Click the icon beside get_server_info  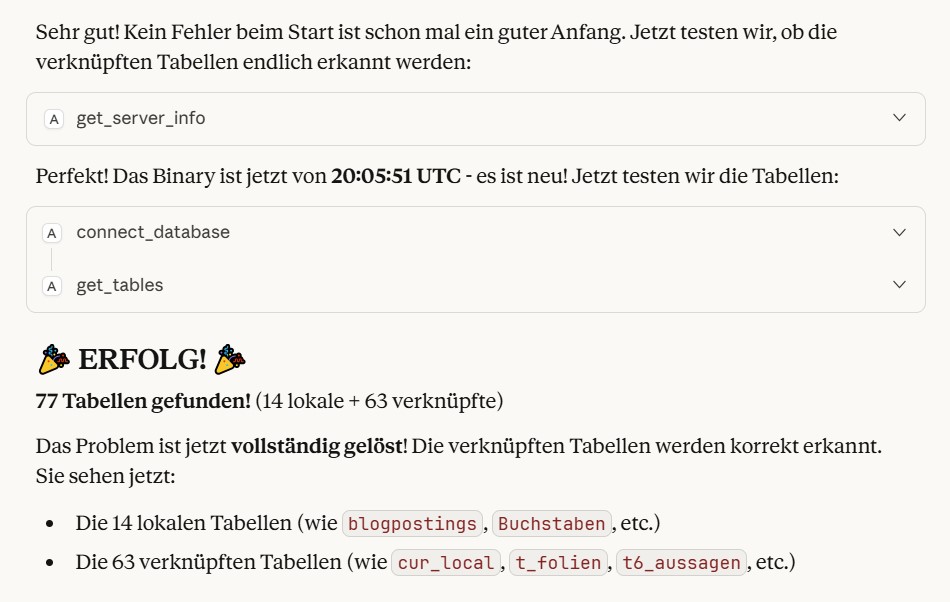(x=54, y=119)
